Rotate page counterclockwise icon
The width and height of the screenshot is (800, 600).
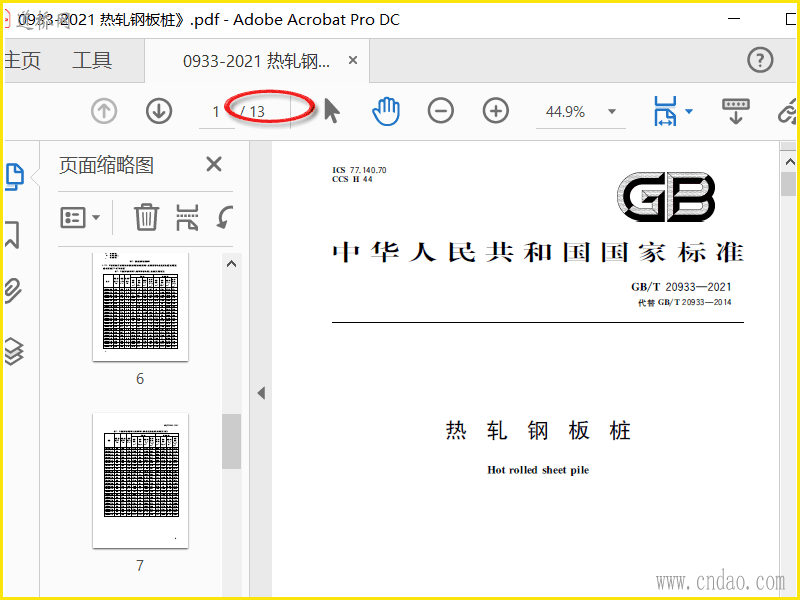click(x=224, y=217)
